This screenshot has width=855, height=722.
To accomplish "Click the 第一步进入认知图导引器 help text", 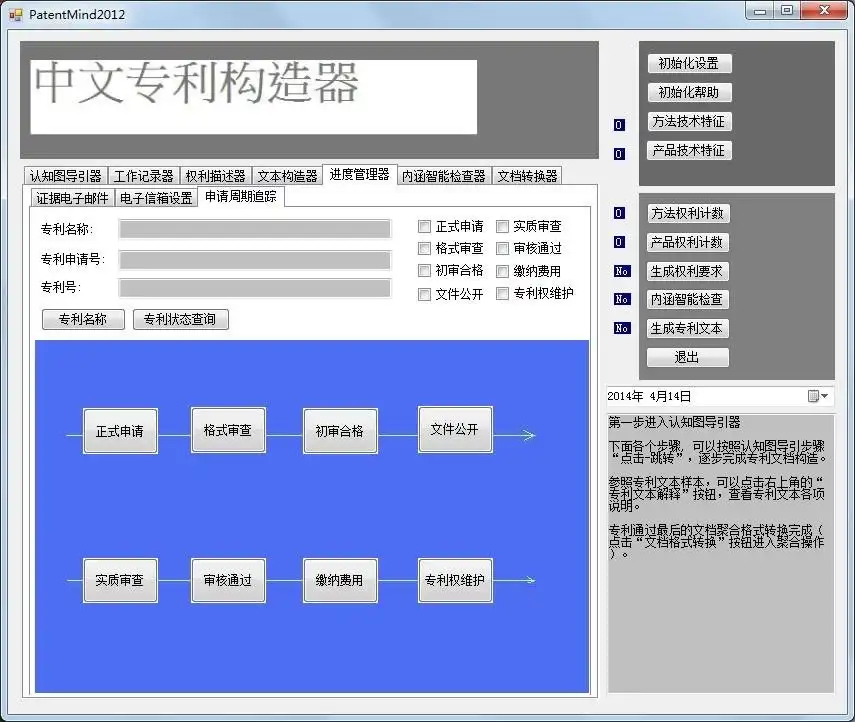I will point(674,422).
